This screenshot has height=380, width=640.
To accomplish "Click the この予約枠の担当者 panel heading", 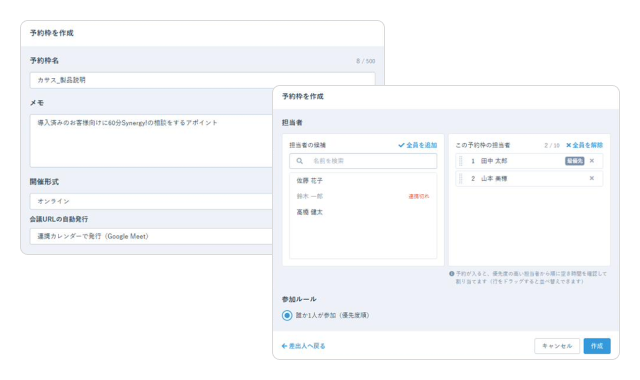I will click(482, 145).
